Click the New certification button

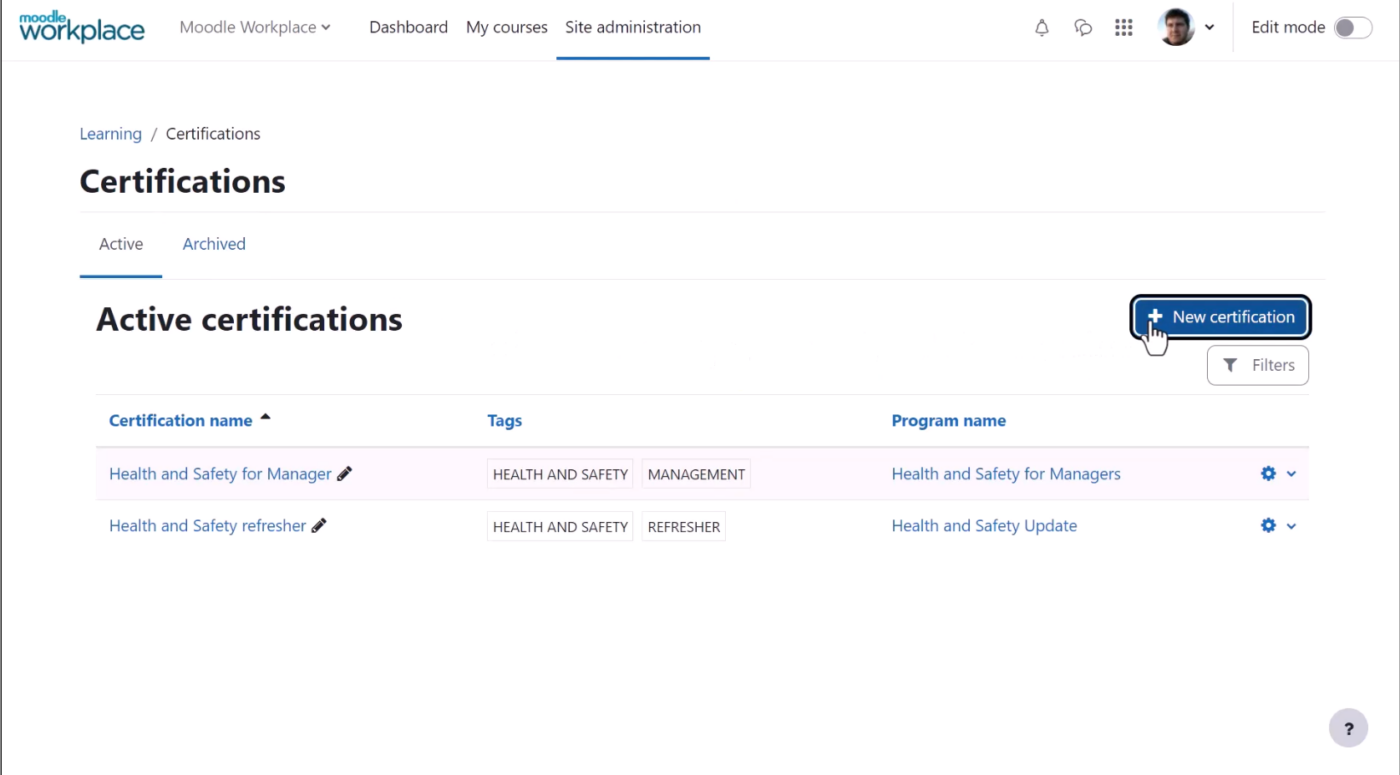(1220, 316)
